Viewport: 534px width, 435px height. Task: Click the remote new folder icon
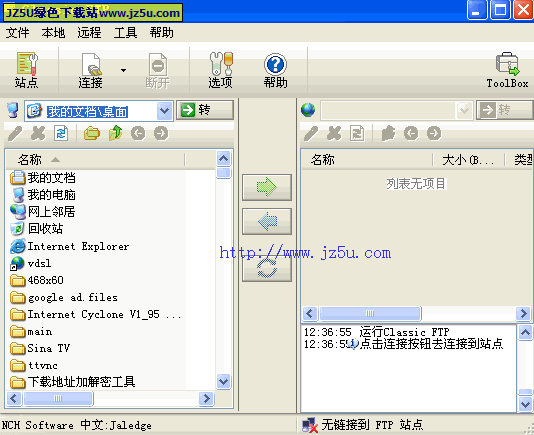[388, 133]
